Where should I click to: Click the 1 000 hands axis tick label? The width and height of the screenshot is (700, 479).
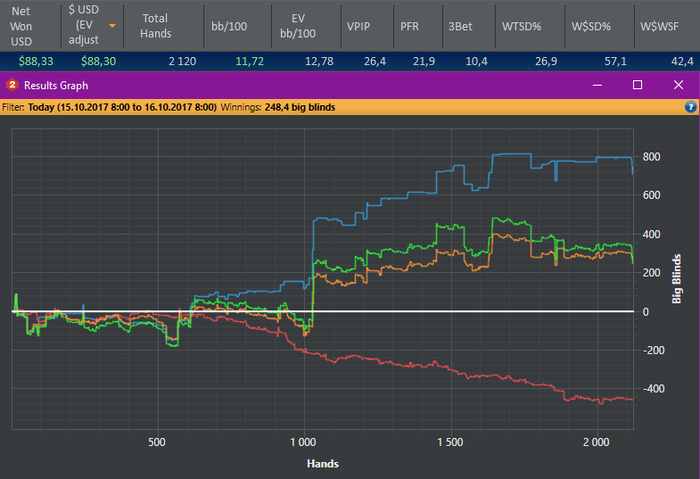click(x=303, y=442)
